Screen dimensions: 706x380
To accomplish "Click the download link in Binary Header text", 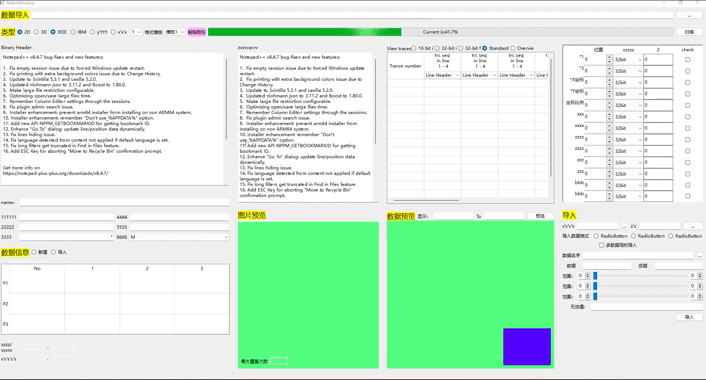I will point(56,173).
